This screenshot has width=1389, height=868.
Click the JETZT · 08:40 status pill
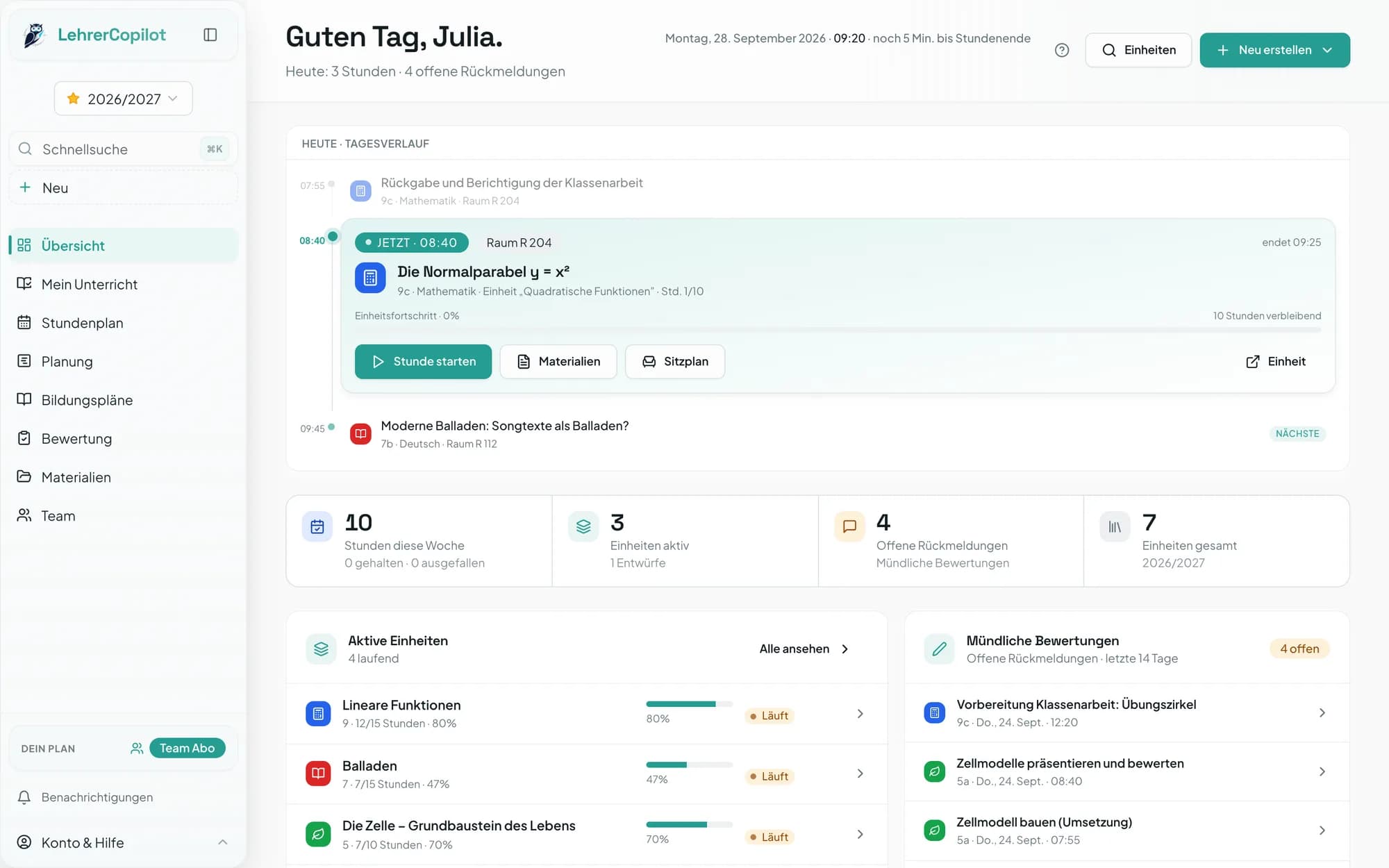[x=412, y=242]
